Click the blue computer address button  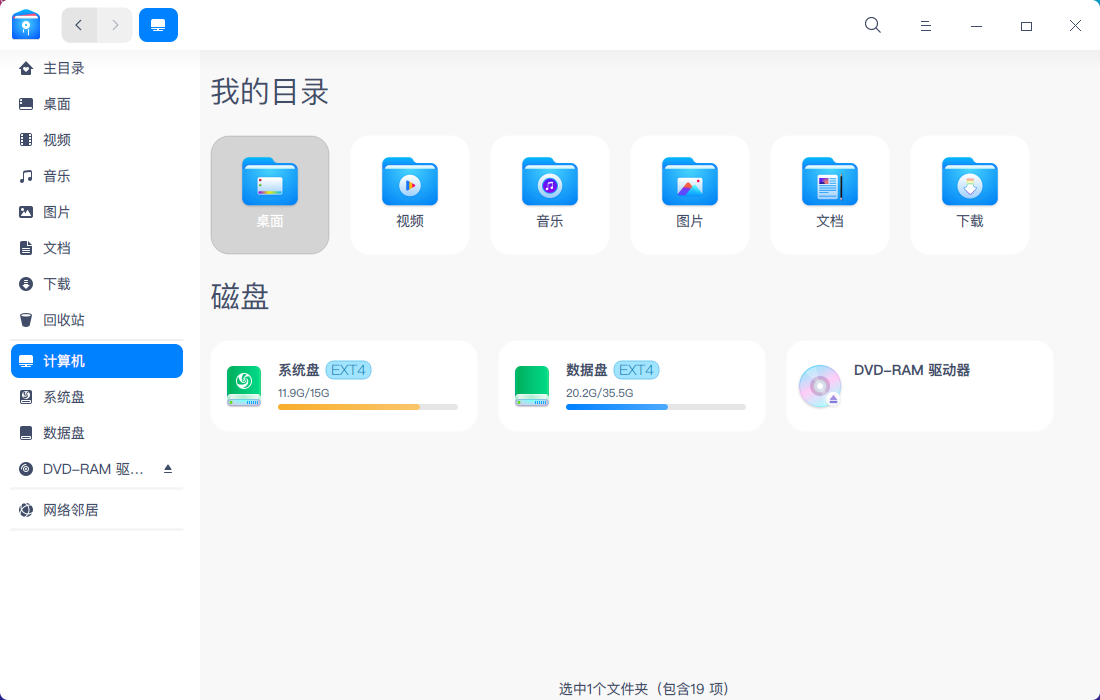pyautogui.click(x=159, y=25)
